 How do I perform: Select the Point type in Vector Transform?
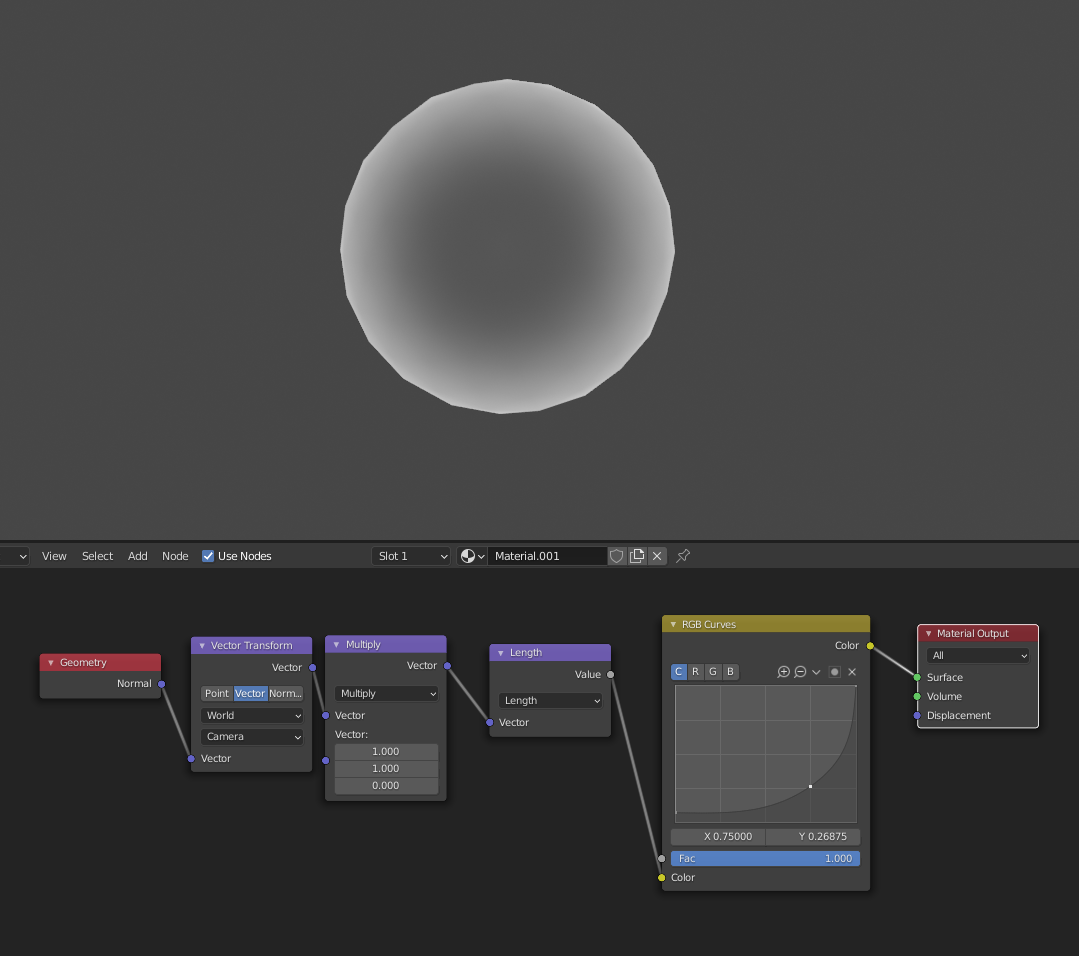pyautogui.click(x=217, y=694)
